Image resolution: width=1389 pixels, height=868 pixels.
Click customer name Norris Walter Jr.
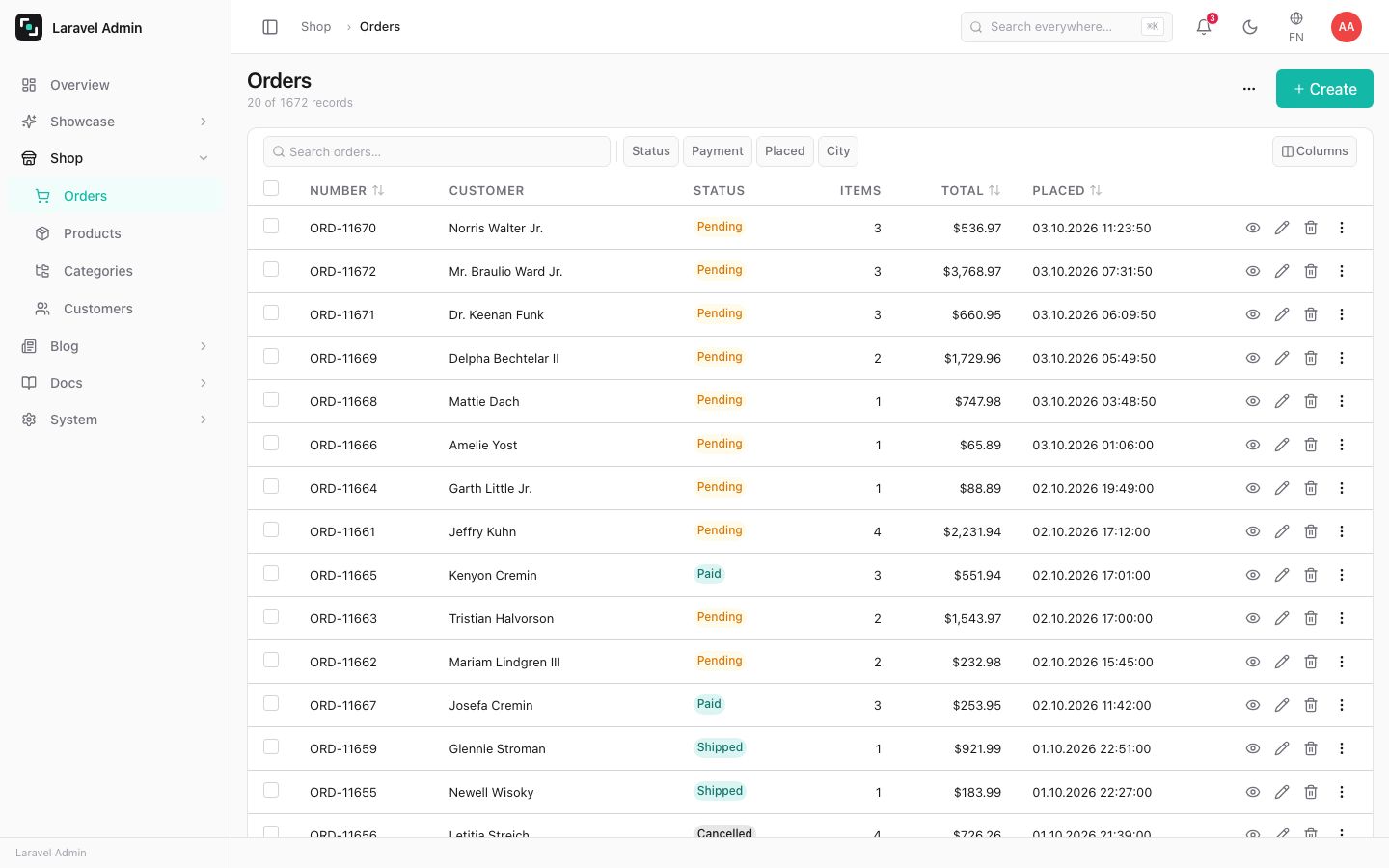coord(496,229)
